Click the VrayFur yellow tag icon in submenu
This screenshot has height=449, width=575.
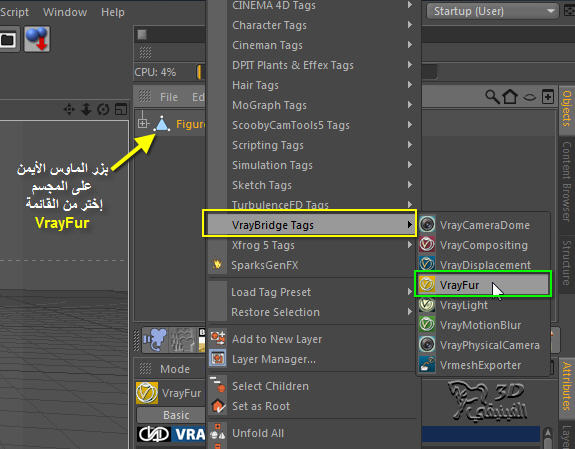click(x=427, y=284)
